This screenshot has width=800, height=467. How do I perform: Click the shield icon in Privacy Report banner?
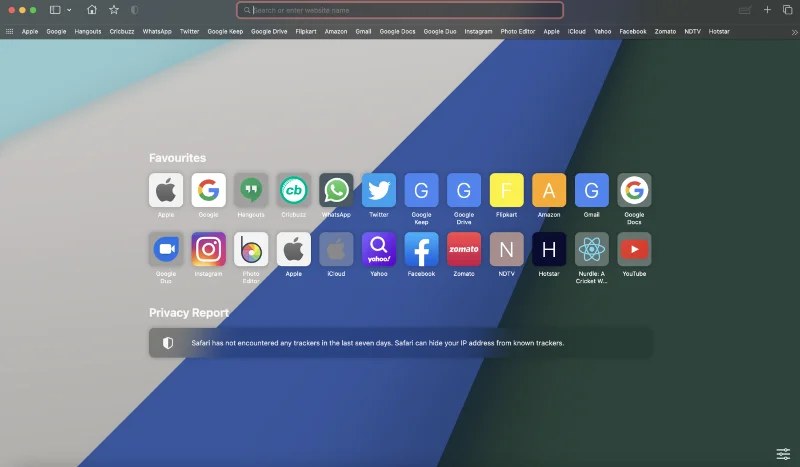(168, 343)
